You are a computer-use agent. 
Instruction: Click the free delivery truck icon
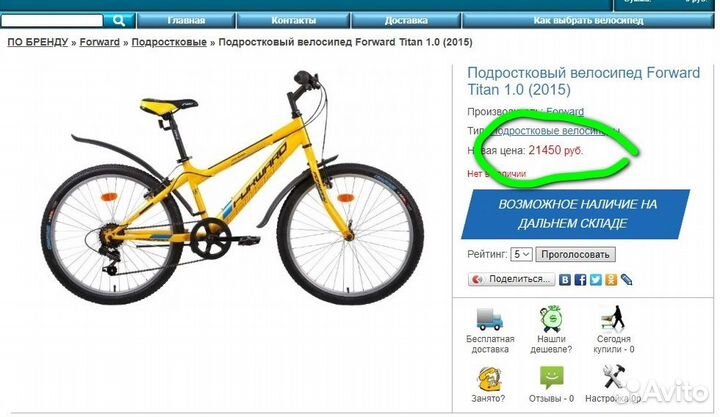[489, 319]
